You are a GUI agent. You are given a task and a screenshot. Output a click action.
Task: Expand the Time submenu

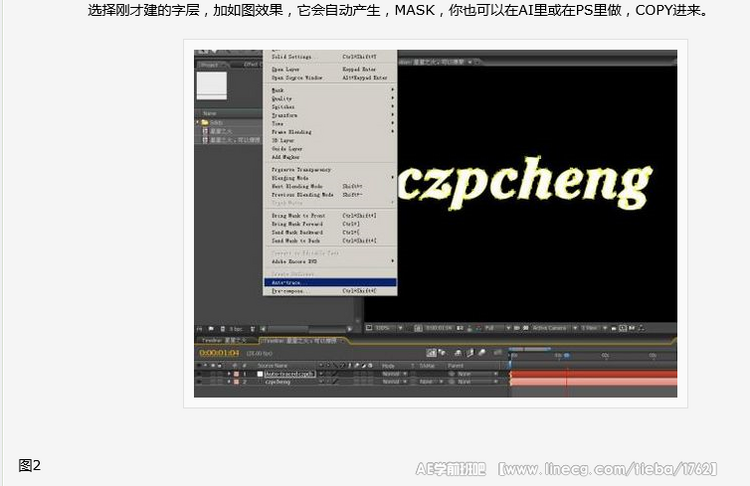[330, 123]
